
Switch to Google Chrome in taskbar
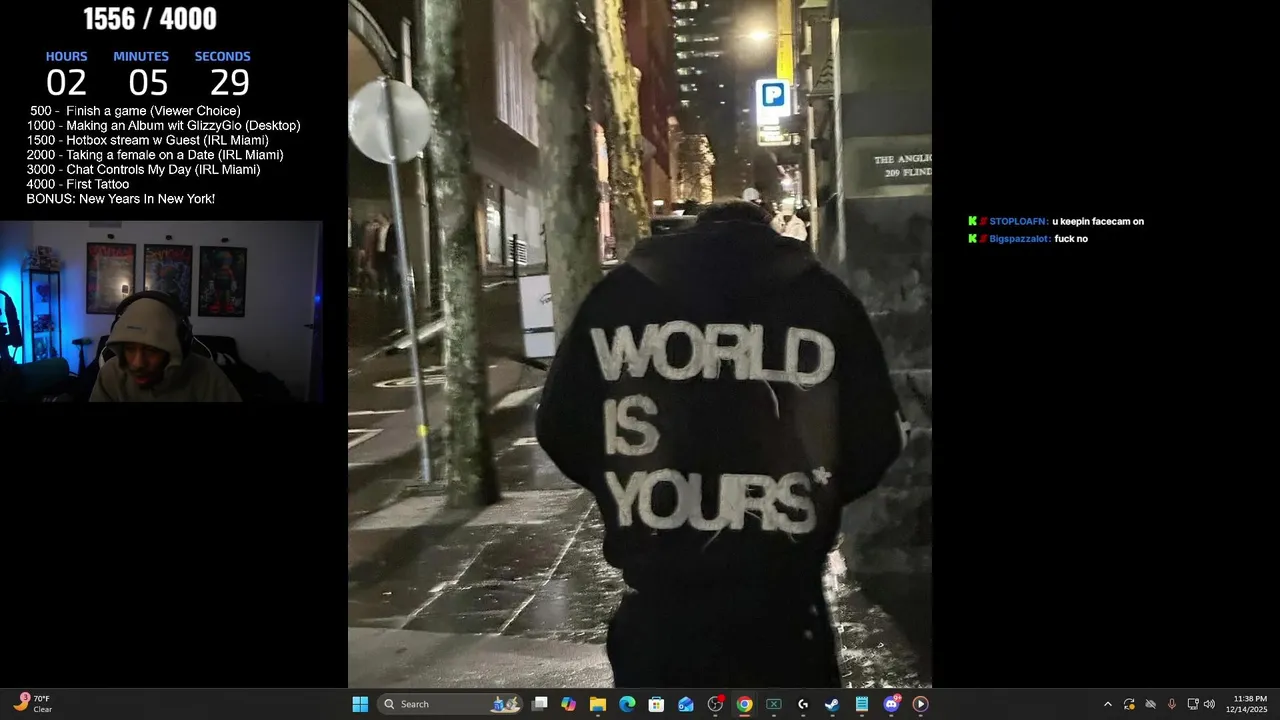tap(744, 704)
